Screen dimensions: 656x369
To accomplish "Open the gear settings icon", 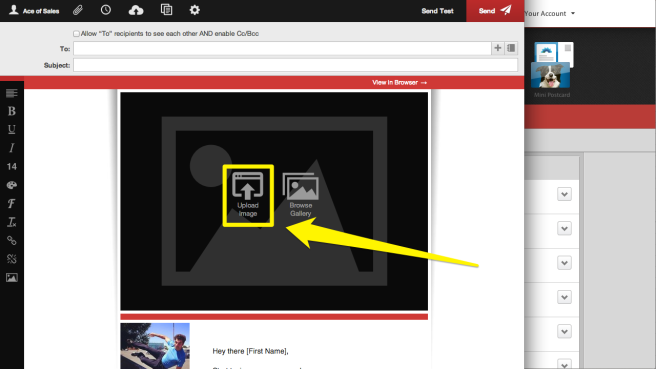I will 195,10.
